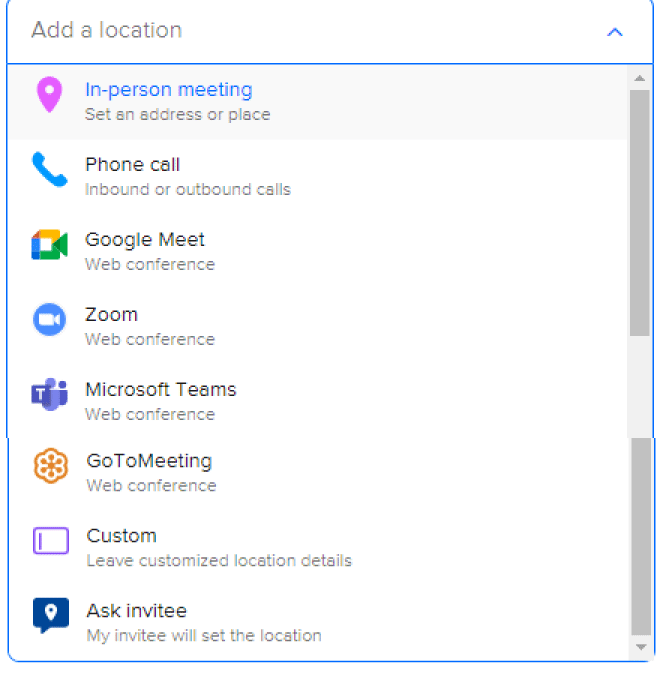Click the orange GoToMeeting flower icon
663x675 pixels.
coord(51,467)
